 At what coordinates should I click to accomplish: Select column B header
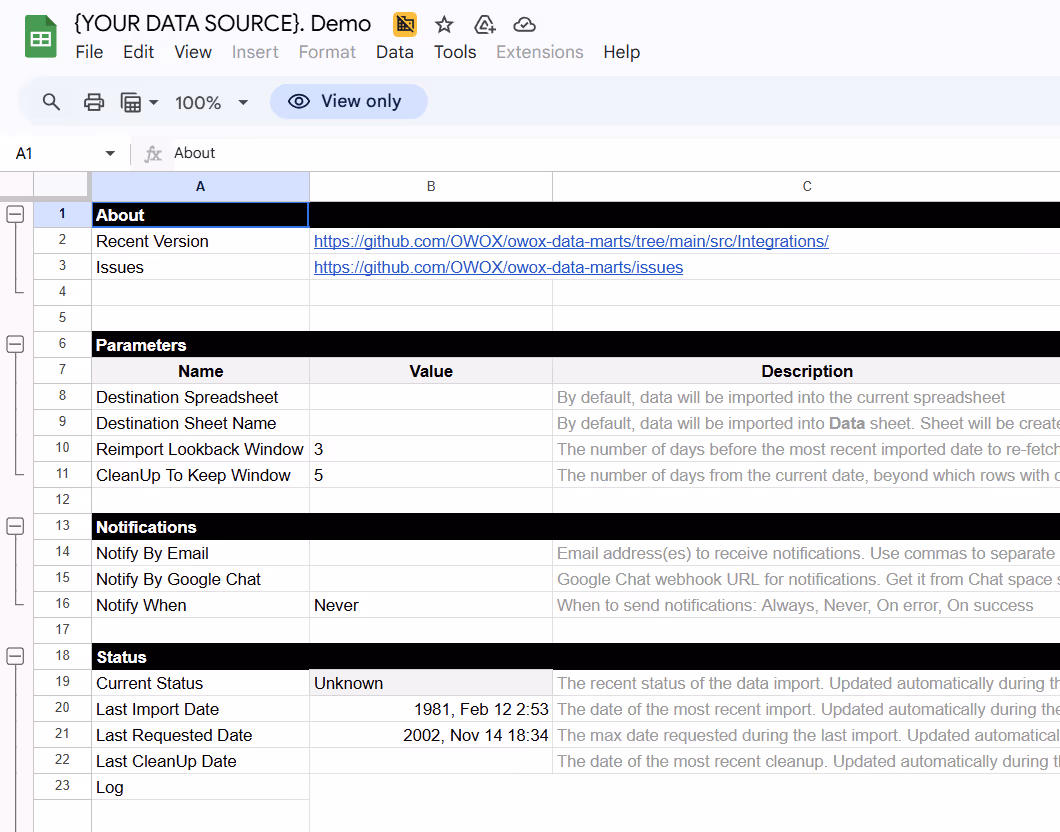pos(431,187)
